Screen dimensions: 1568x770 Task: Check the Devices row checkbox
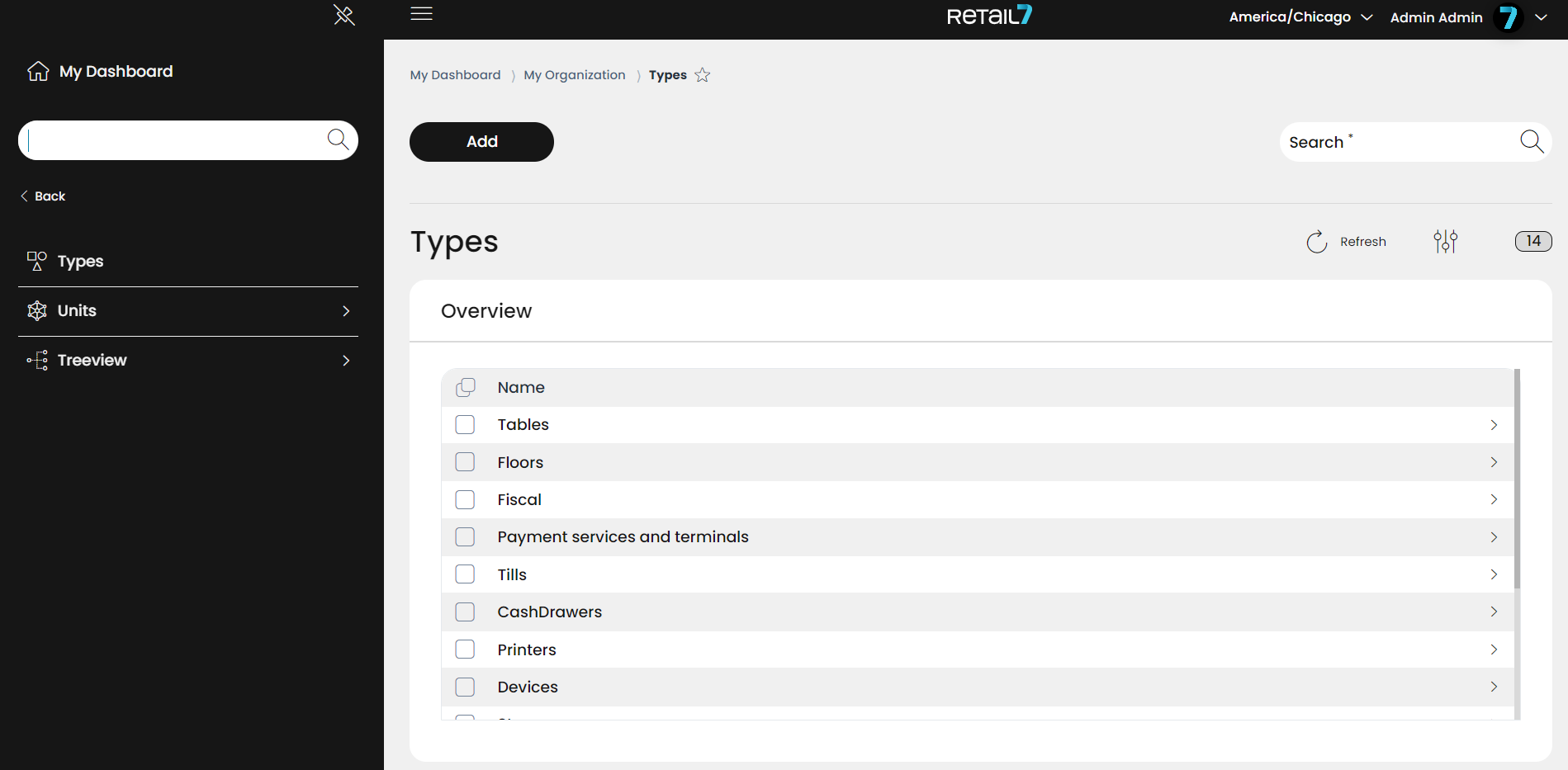tap(466, 687)
